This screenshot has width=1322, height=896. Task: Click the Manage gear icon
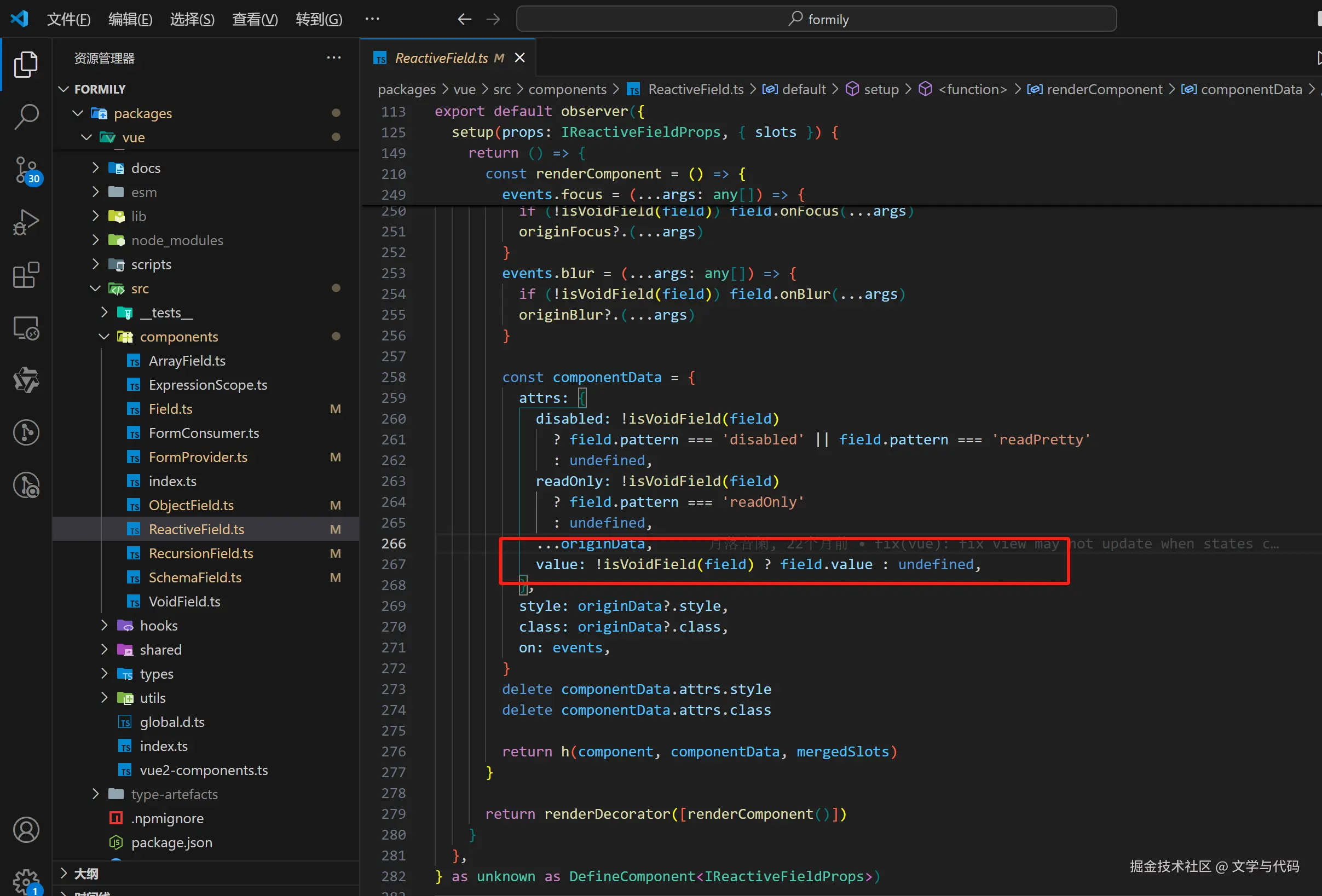coord(26,881)
